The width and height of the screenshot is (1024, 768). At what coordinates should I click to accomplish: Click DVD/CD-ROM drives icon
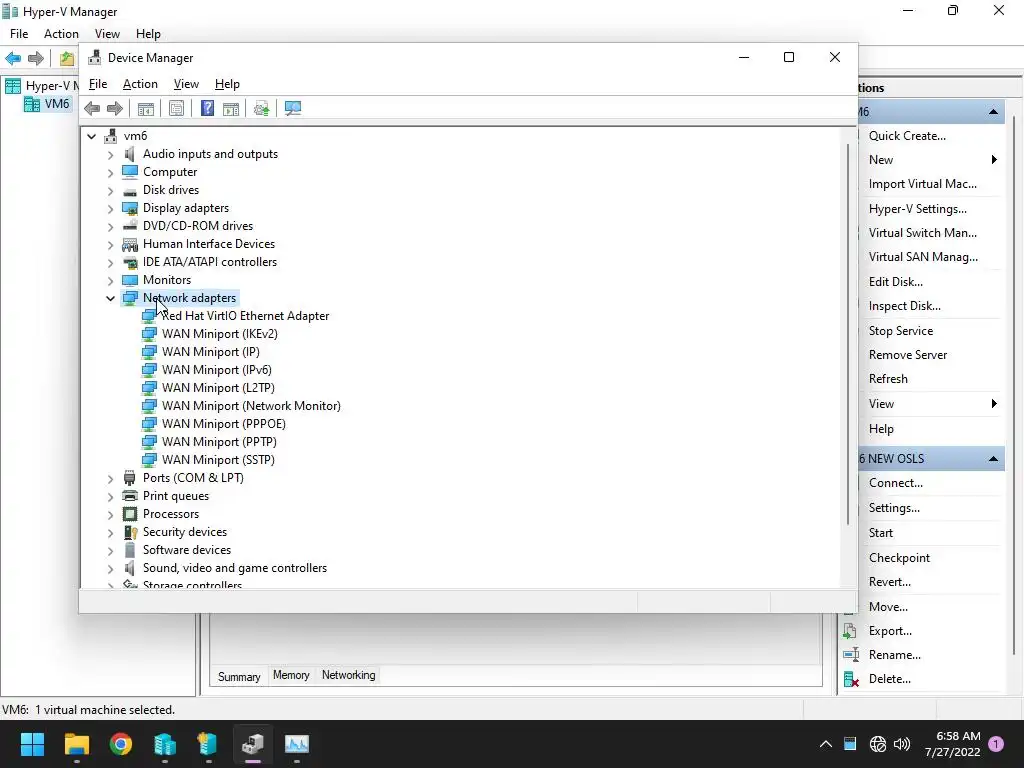click(x=130, y=226)
